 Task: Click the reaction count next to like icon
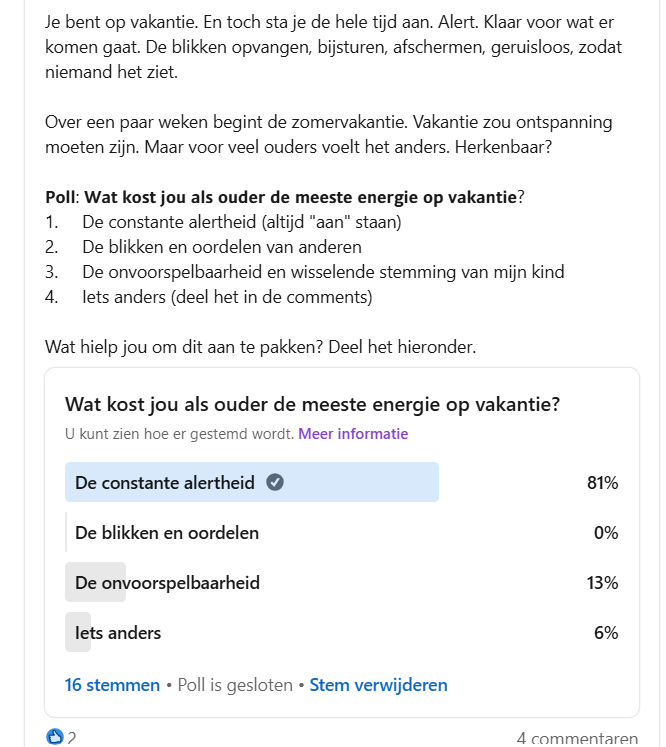coord(71,738)
